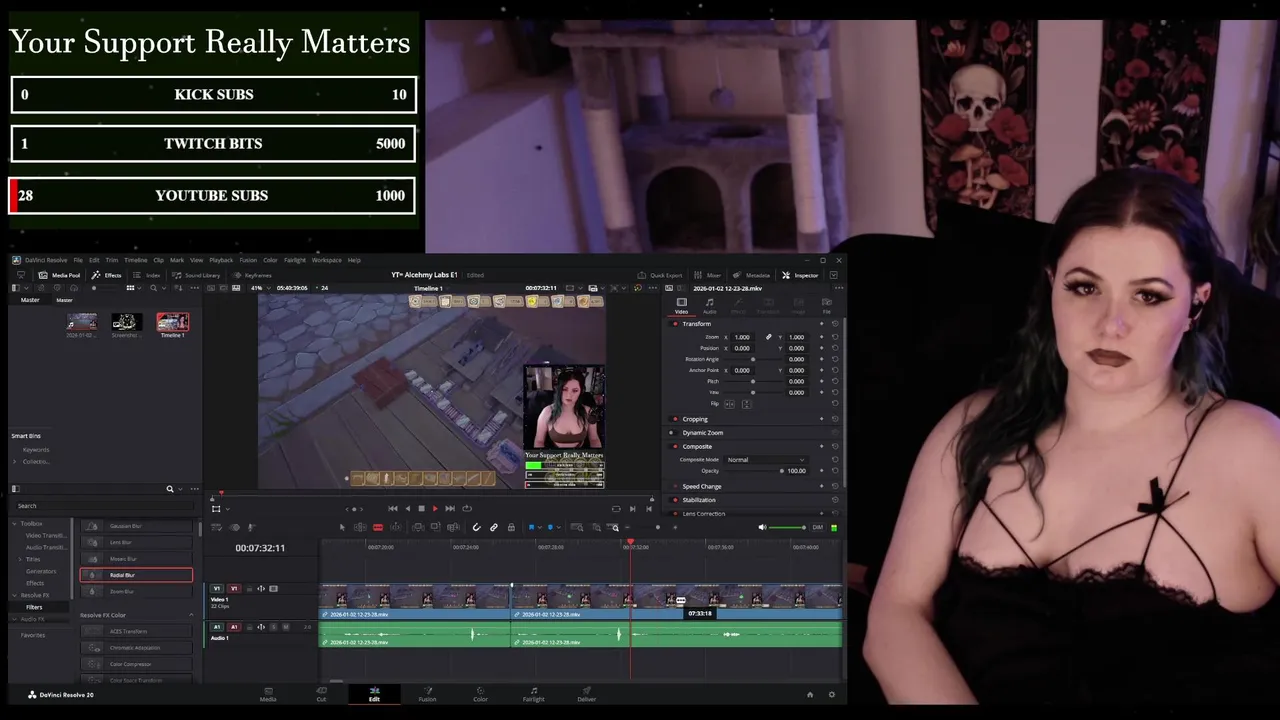Open the Sound Library panel
Screen dimensions: 1280x720
coord(196,275)
